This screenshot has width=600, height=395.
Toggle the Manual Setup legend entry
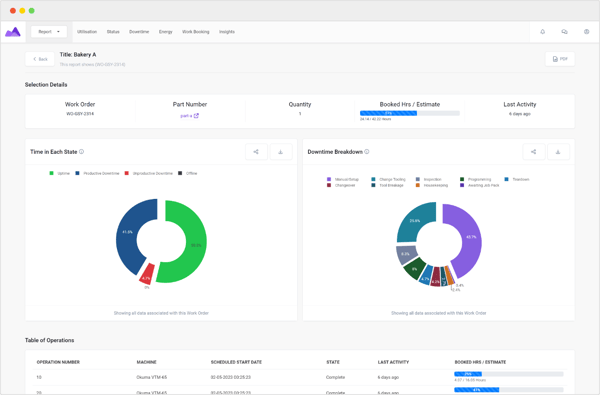[343, 179]
